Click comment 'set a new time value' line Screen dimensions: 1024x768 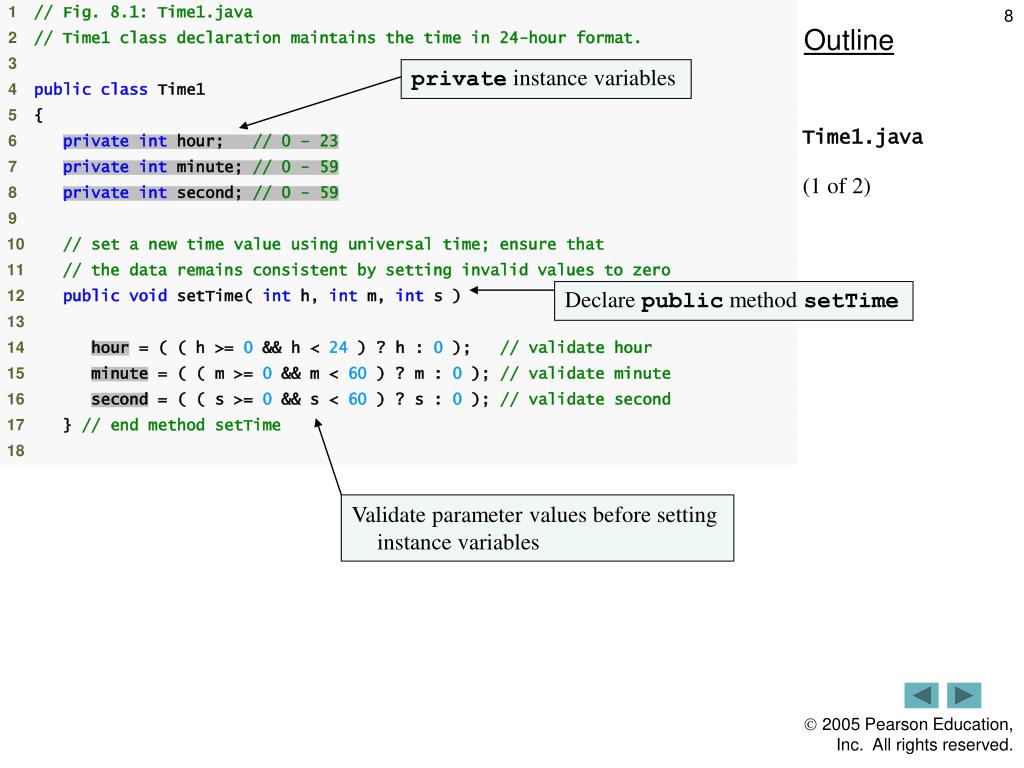(x=334, y=244)
